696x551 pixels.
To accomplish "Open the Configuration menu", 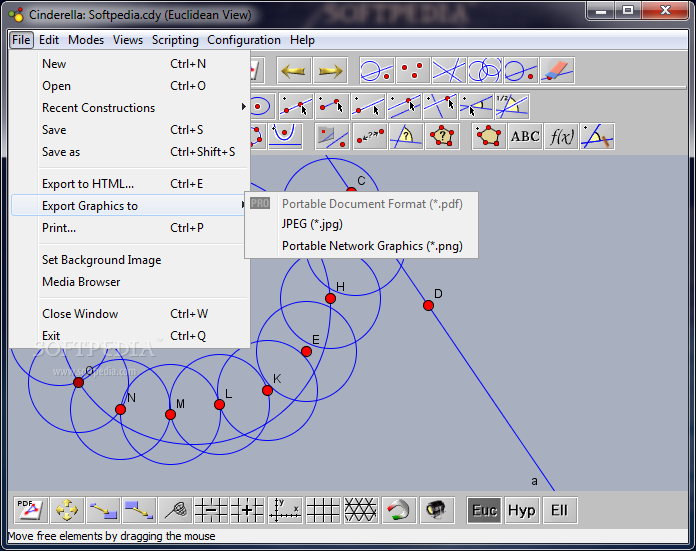I will (x=244, y=40).
